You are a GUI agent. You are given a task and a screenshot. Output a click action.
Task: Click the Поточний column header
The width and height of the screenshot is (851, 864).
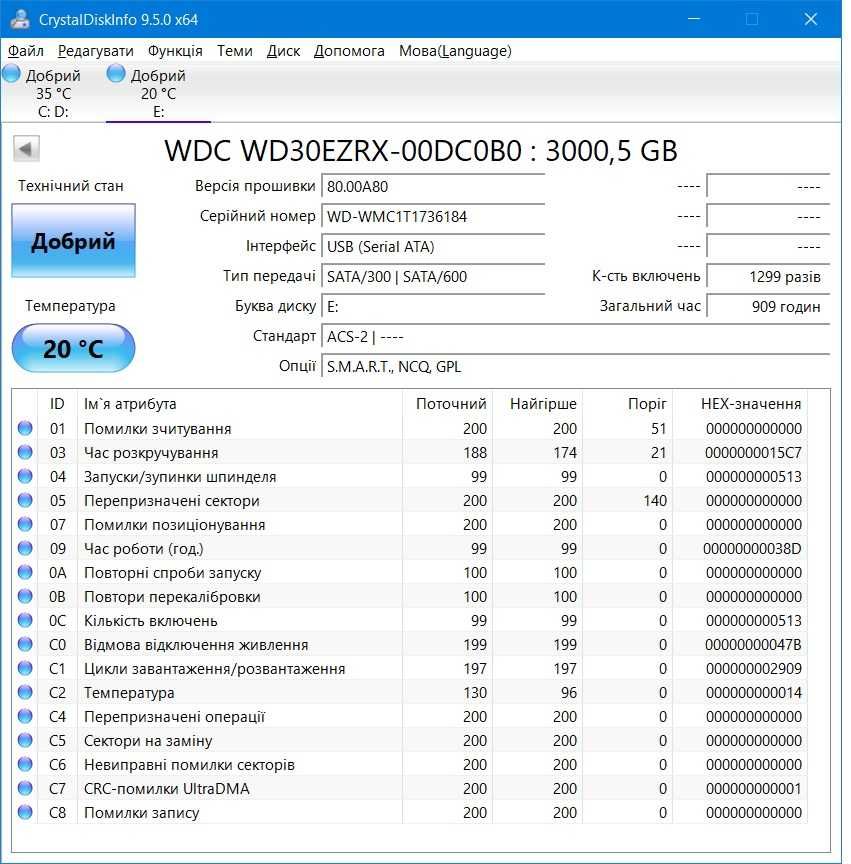[x=451, y=404]
